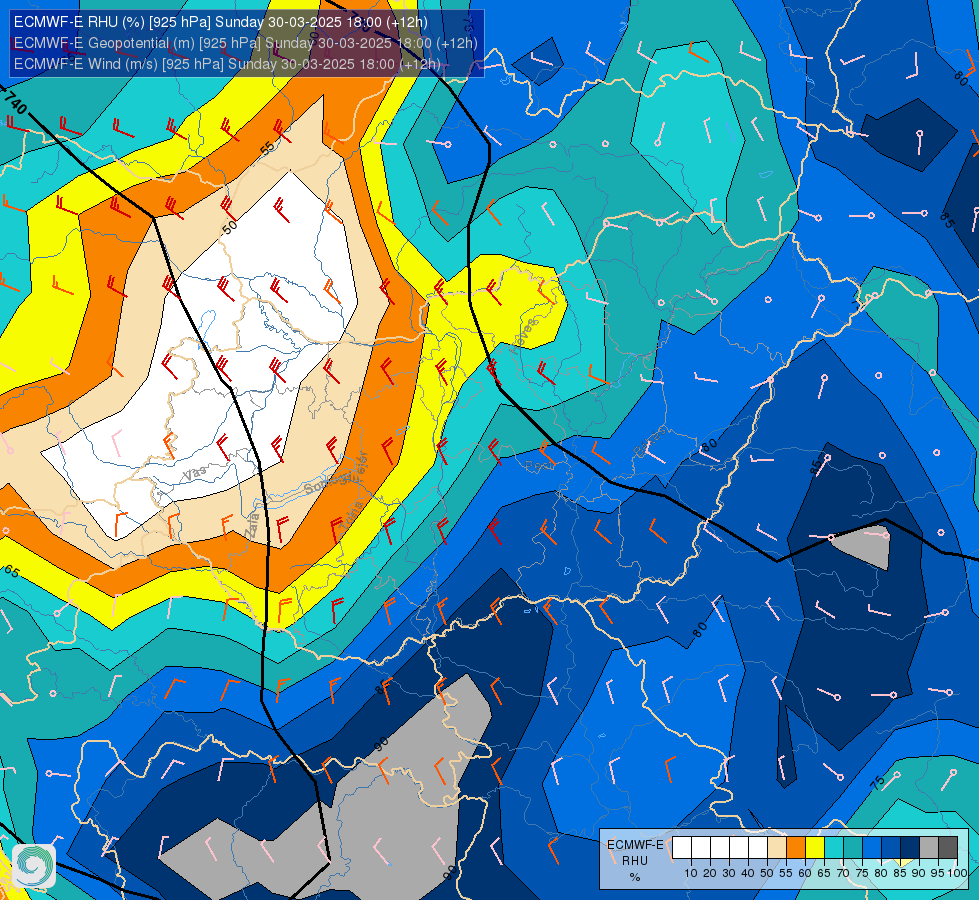Pick the teal 70–75 legend swatch
The image size is (979, 900).
(x=853, y=848)
